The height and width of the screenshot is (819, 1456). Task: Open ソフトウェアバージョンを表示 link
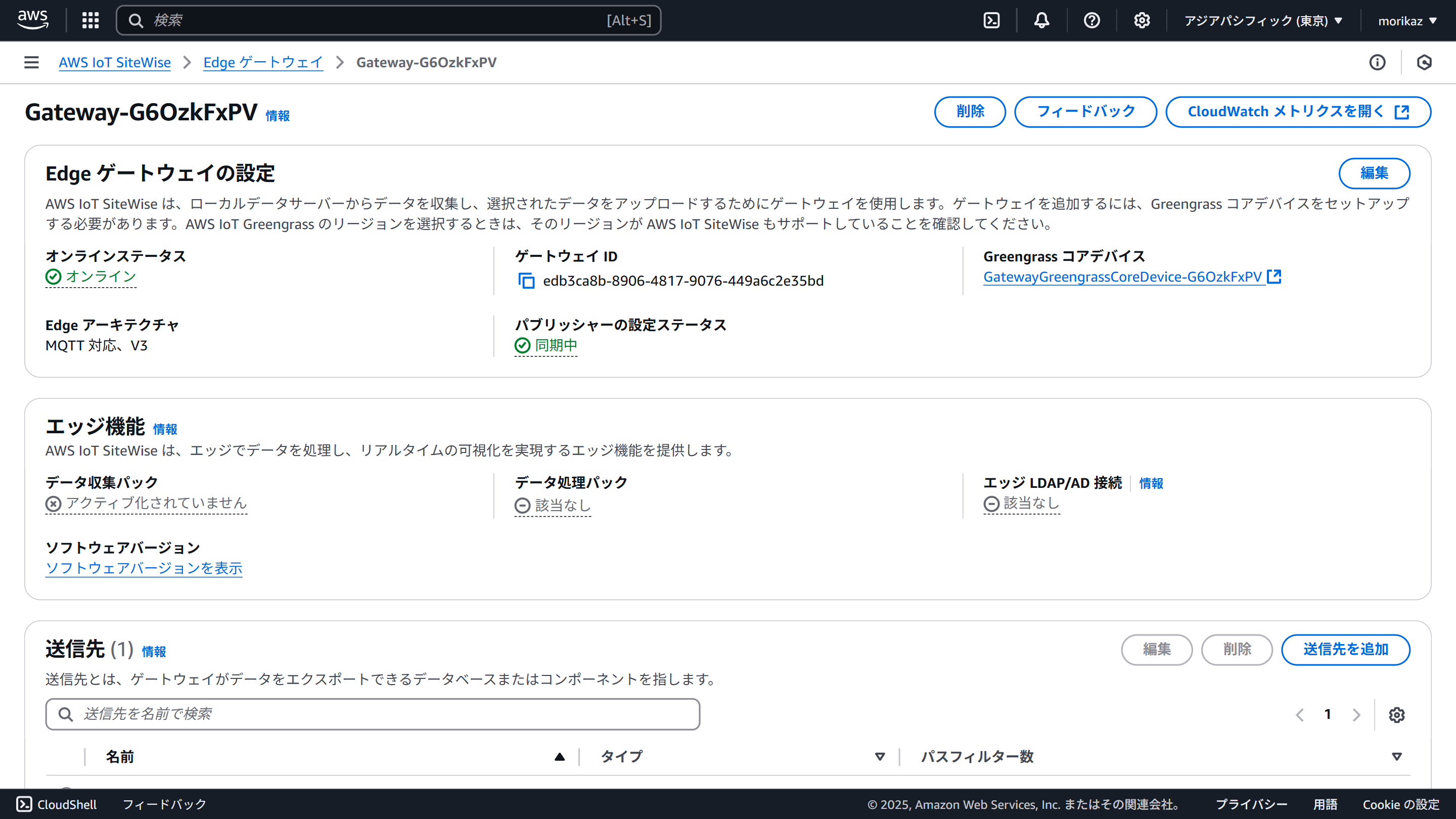coord(144,568)
